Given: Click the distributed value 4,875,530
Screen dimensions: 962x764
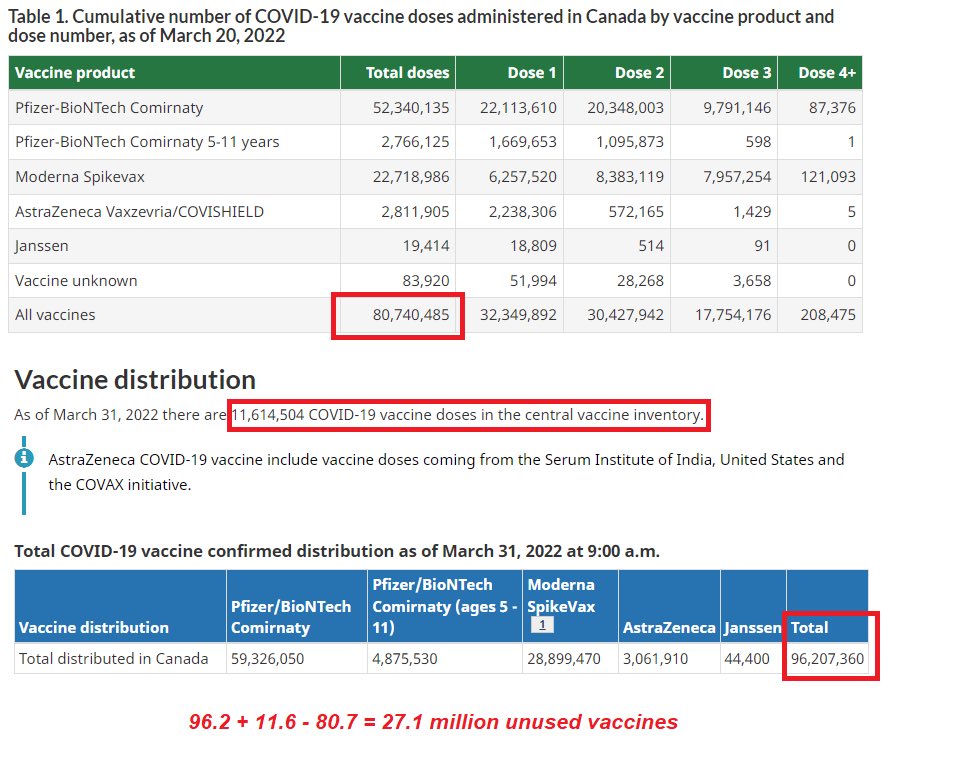Looking at the screenshot, I should (x=404, y=658).
